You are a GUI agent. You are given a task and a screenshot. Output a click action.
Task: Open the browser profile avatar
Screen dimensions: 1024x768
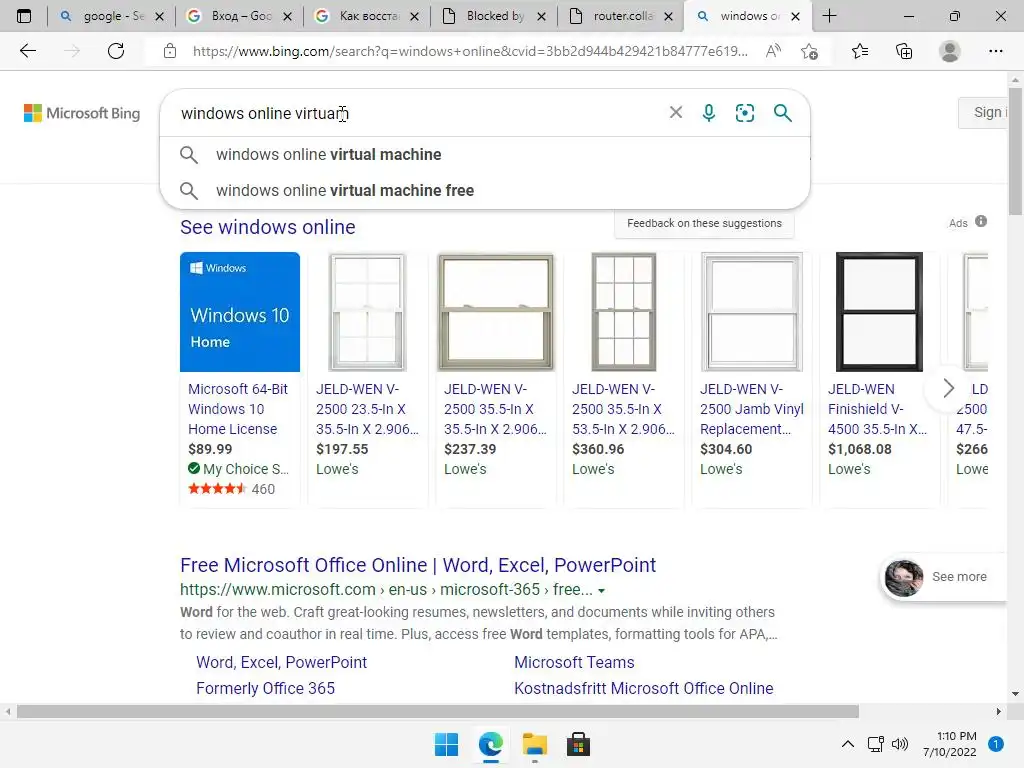point(950,51)
